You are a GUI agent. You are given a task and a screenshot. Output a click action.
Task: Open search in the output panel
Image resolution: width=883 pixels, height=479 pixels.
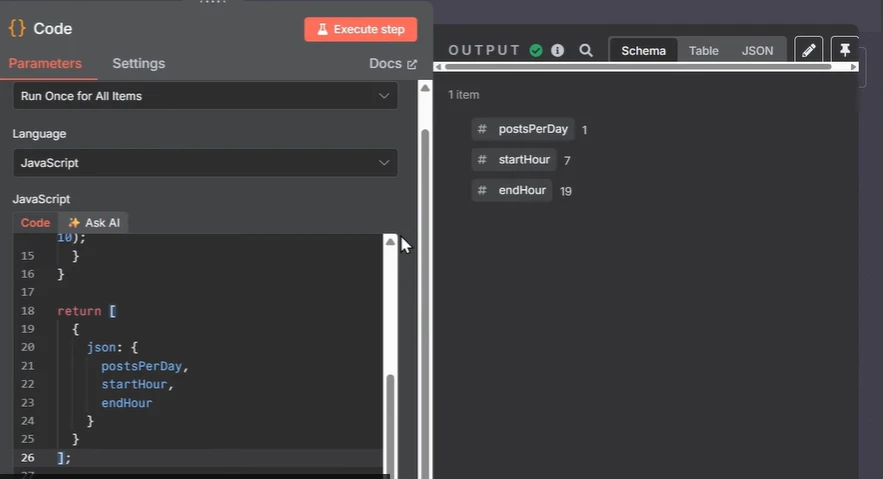[x=586, y=51]
